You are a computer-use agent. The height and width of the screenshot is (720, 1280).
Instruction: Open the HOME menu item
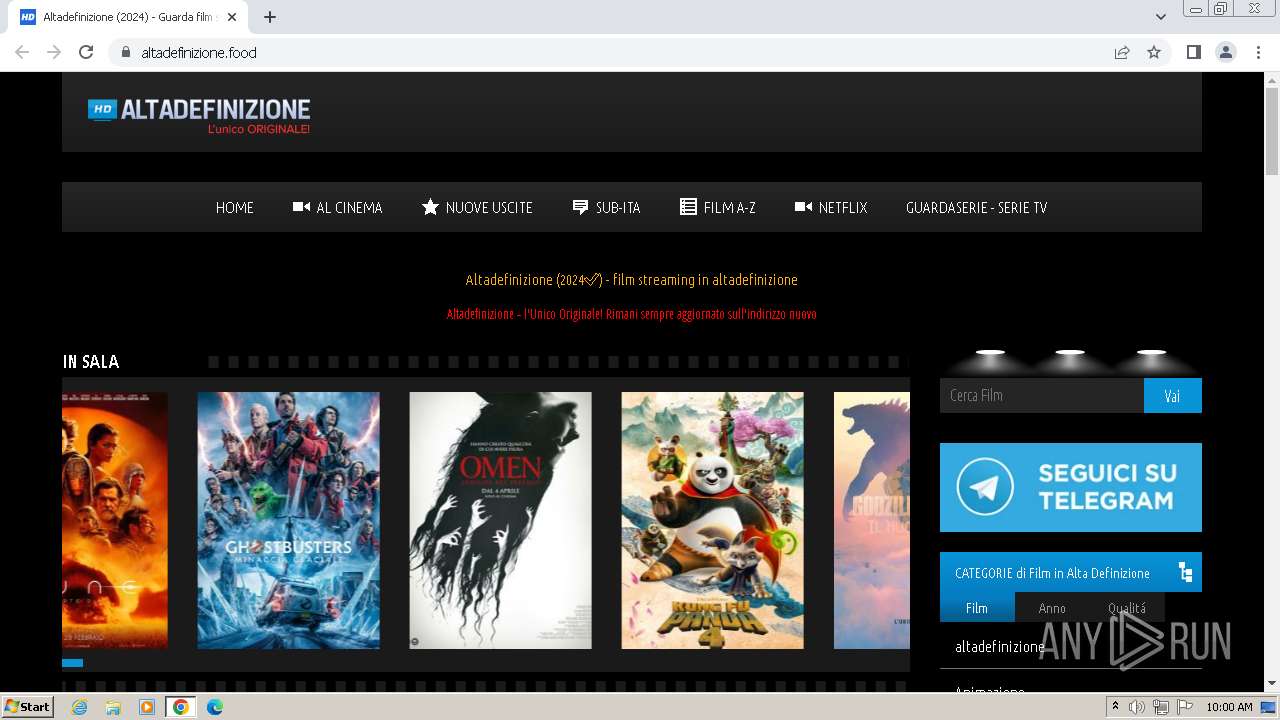tap(235, 208)
